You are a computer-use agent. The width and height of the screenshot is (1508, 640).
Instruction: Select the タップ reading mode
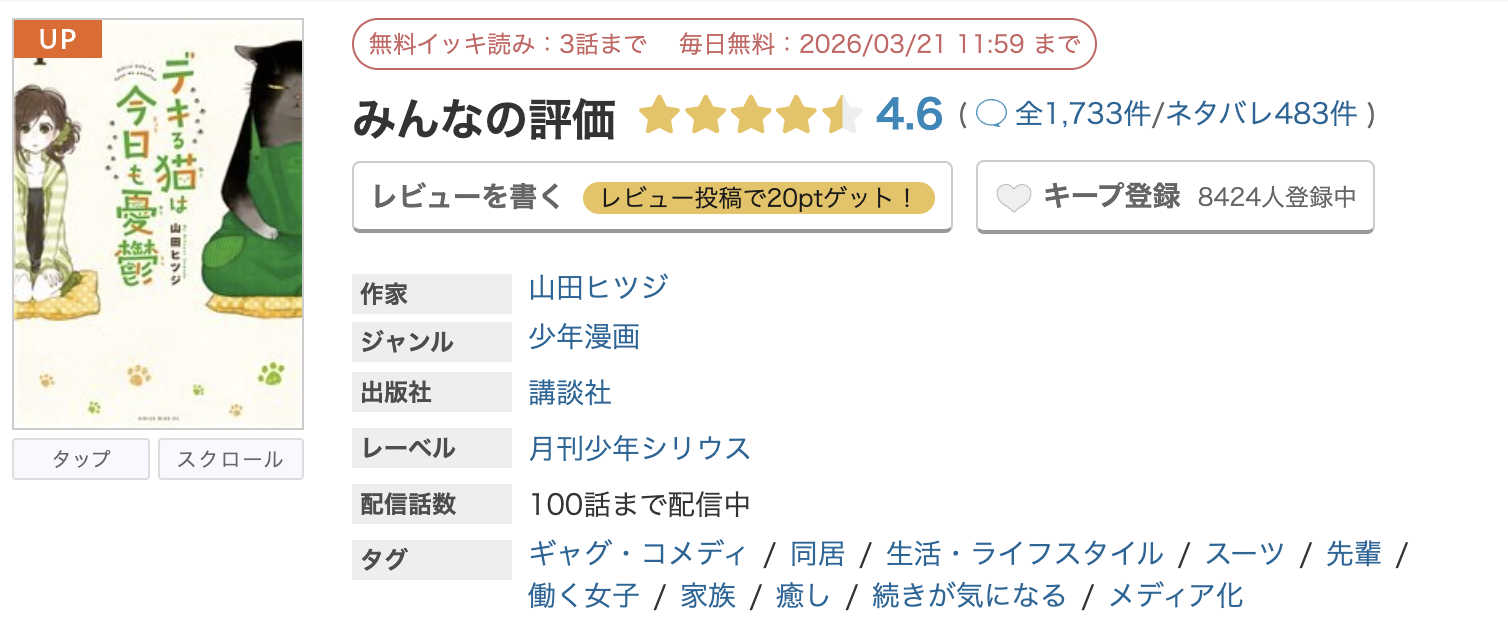(80, 459)
